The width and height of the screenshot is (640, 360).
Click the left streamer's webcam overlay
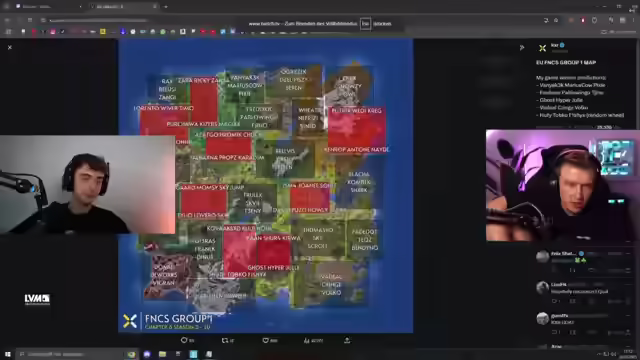coord(87,184)
